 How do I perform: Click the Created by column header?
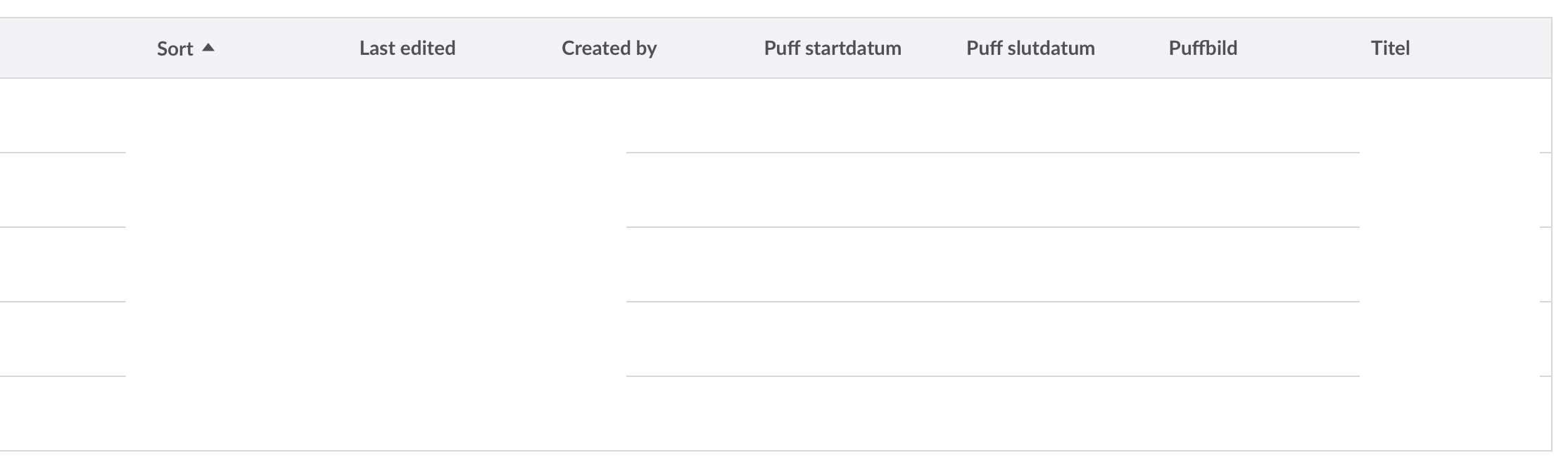click(x=609, y=48)
